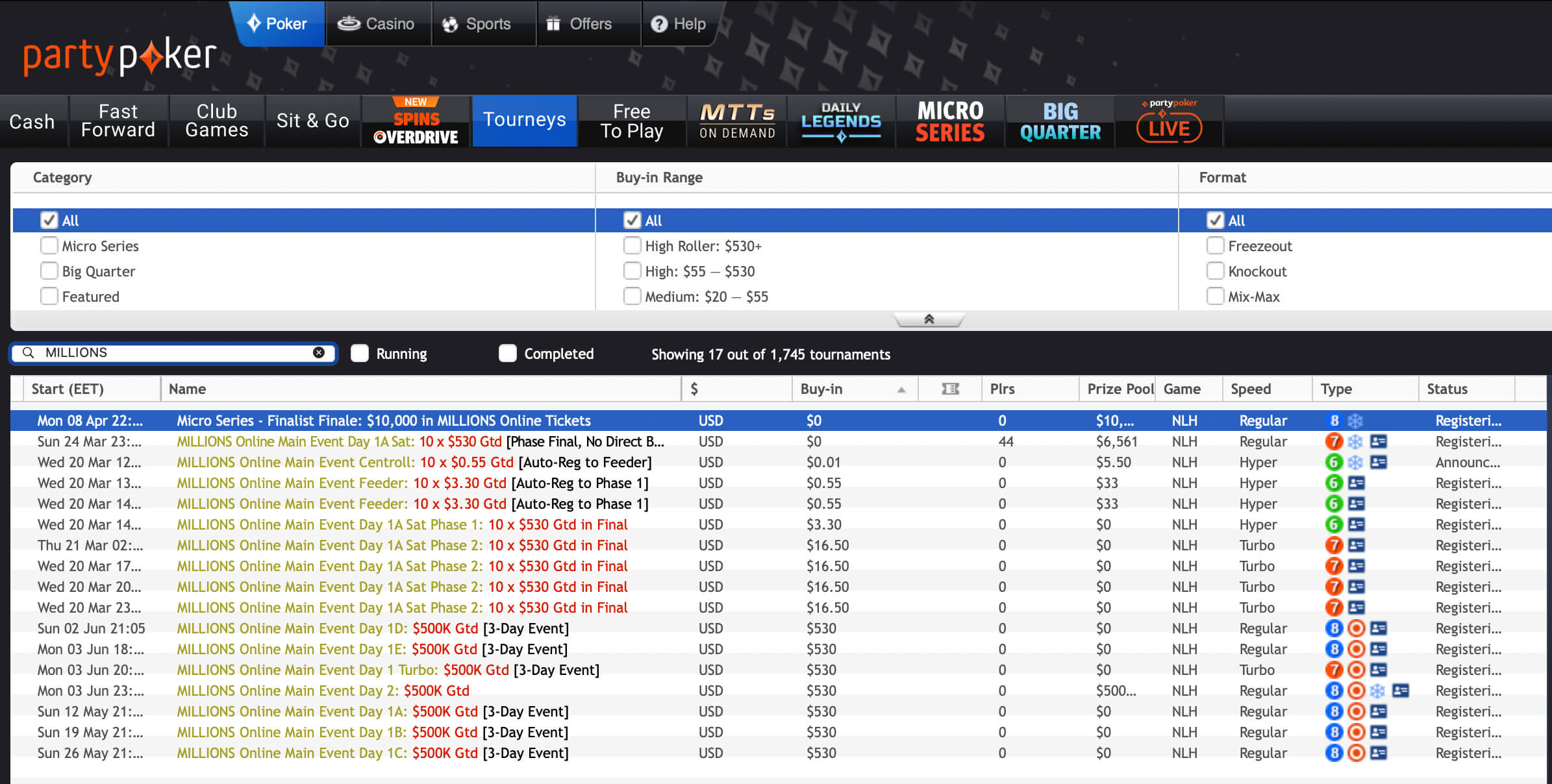Click the late-registration snowflake icon on Day 1A Sat row

(1355, 442)
